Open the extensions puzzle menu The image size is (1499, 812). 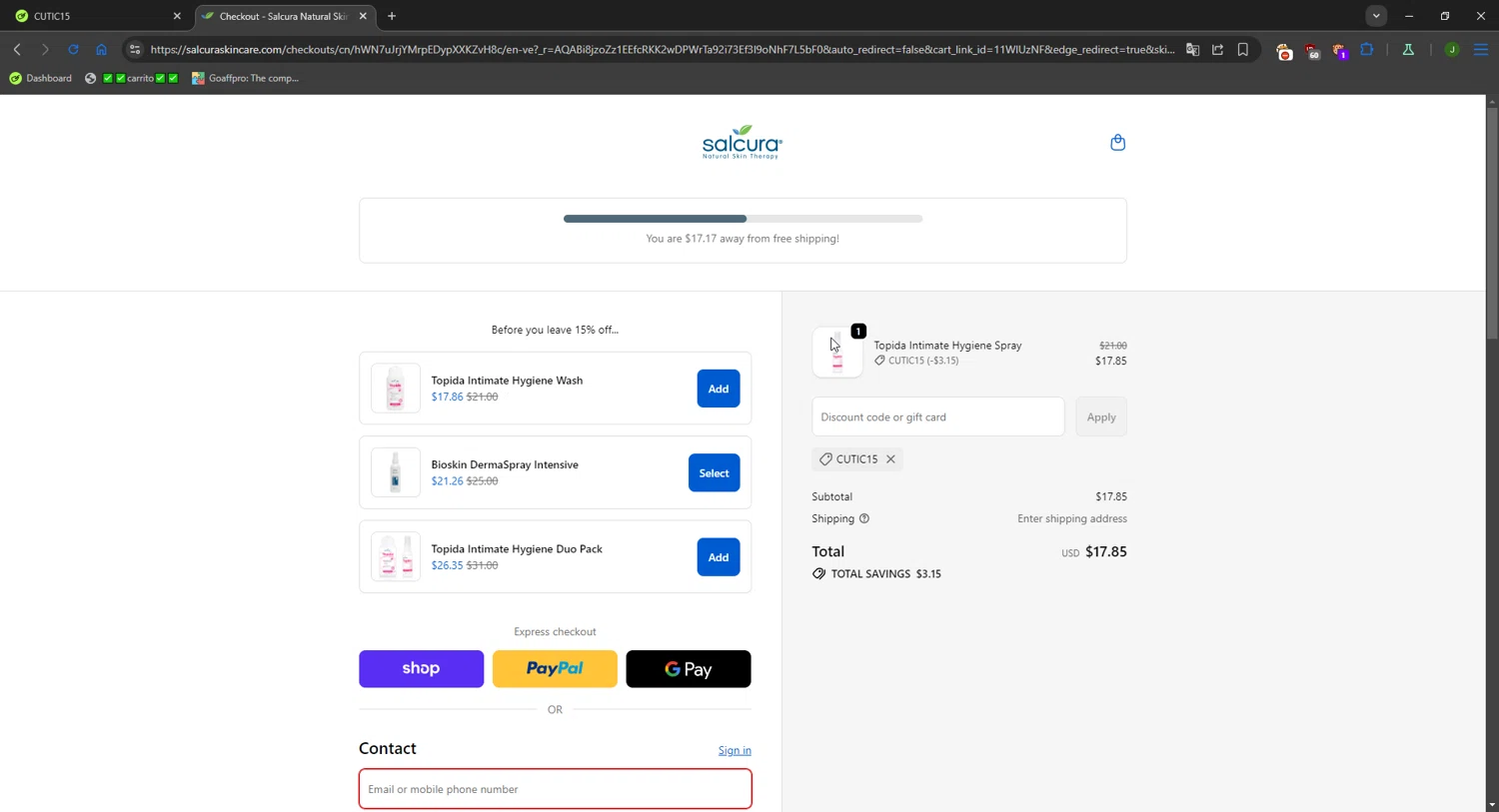pyautogui.click(x=1367, y=49)
